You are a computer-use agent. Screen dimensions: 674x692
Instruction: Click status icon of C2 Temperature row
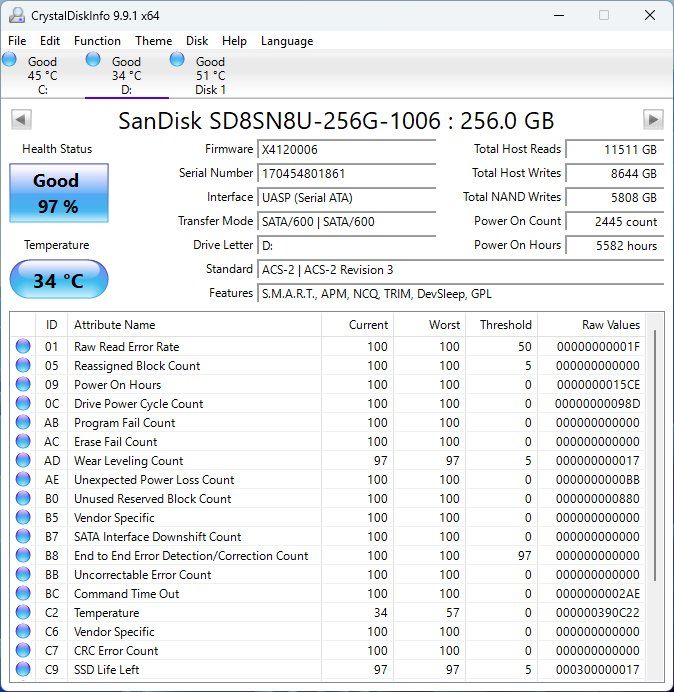click(23, 612)
